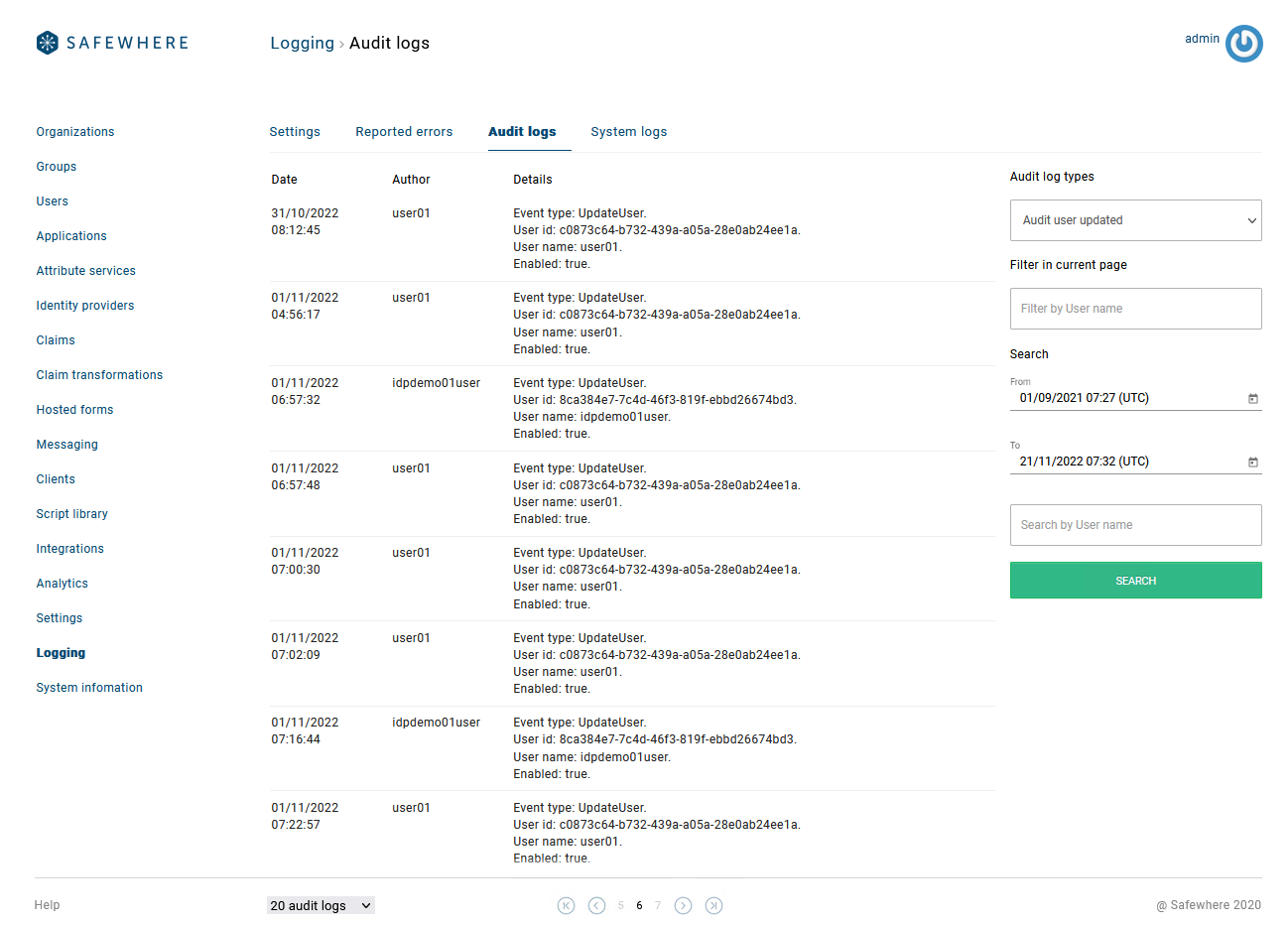Click the Filter by User name field
The width and height of the screenshot is (1288, 927).
1135,309
